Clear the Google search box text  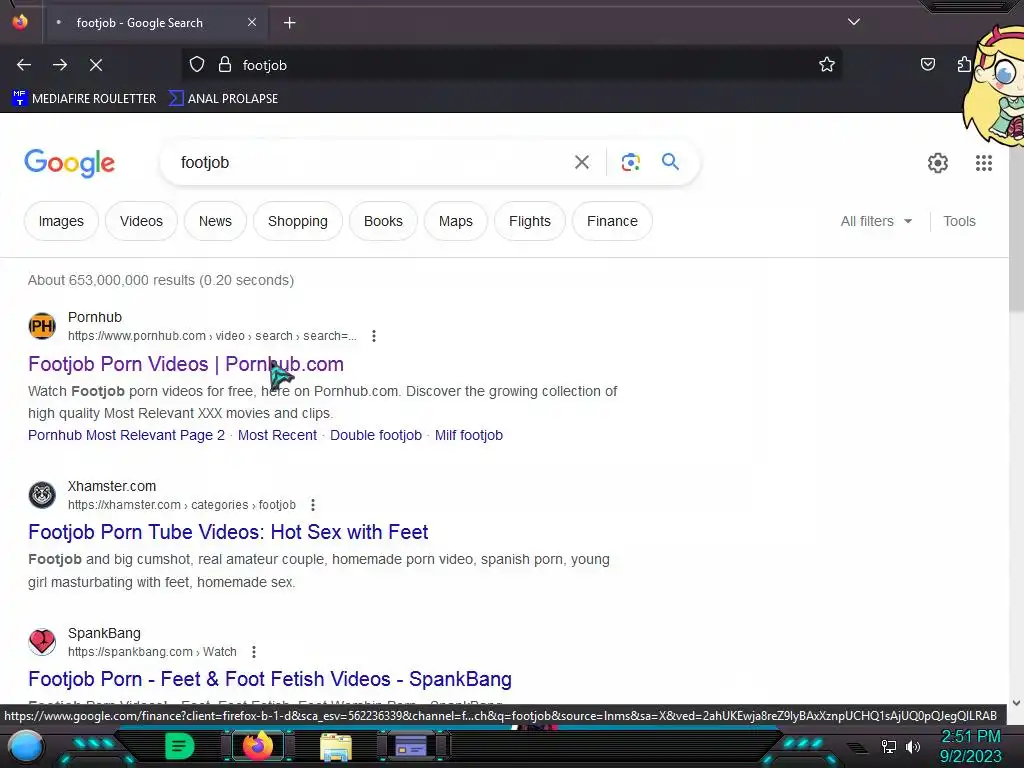point(582,162)
